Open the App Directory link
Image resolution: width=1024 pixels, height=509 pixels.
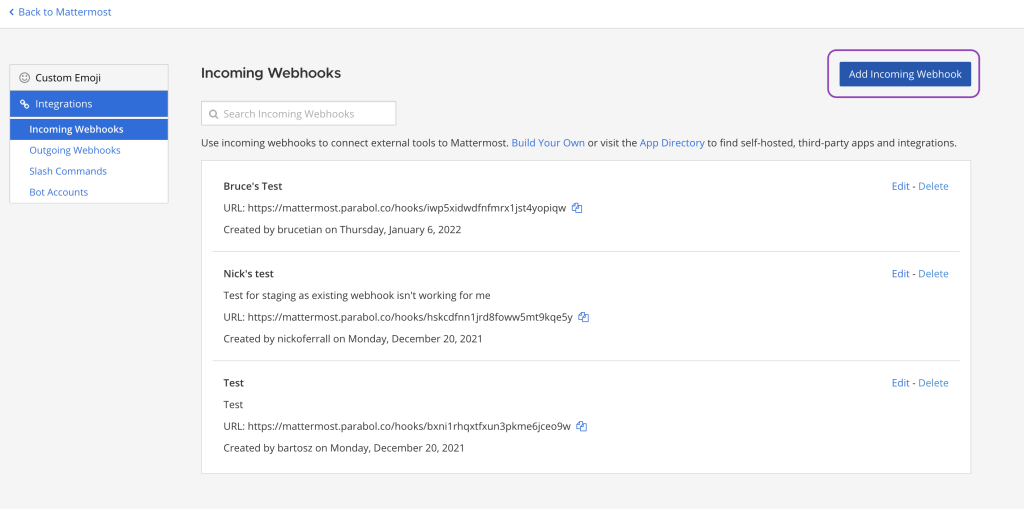coord(672,142)
